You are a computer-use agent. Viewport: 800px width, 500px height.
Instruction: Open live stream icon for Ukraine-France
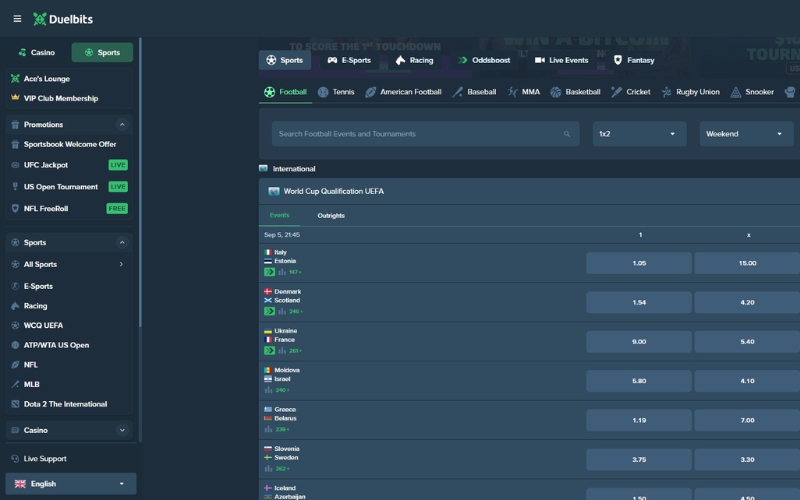click(269, 351)
